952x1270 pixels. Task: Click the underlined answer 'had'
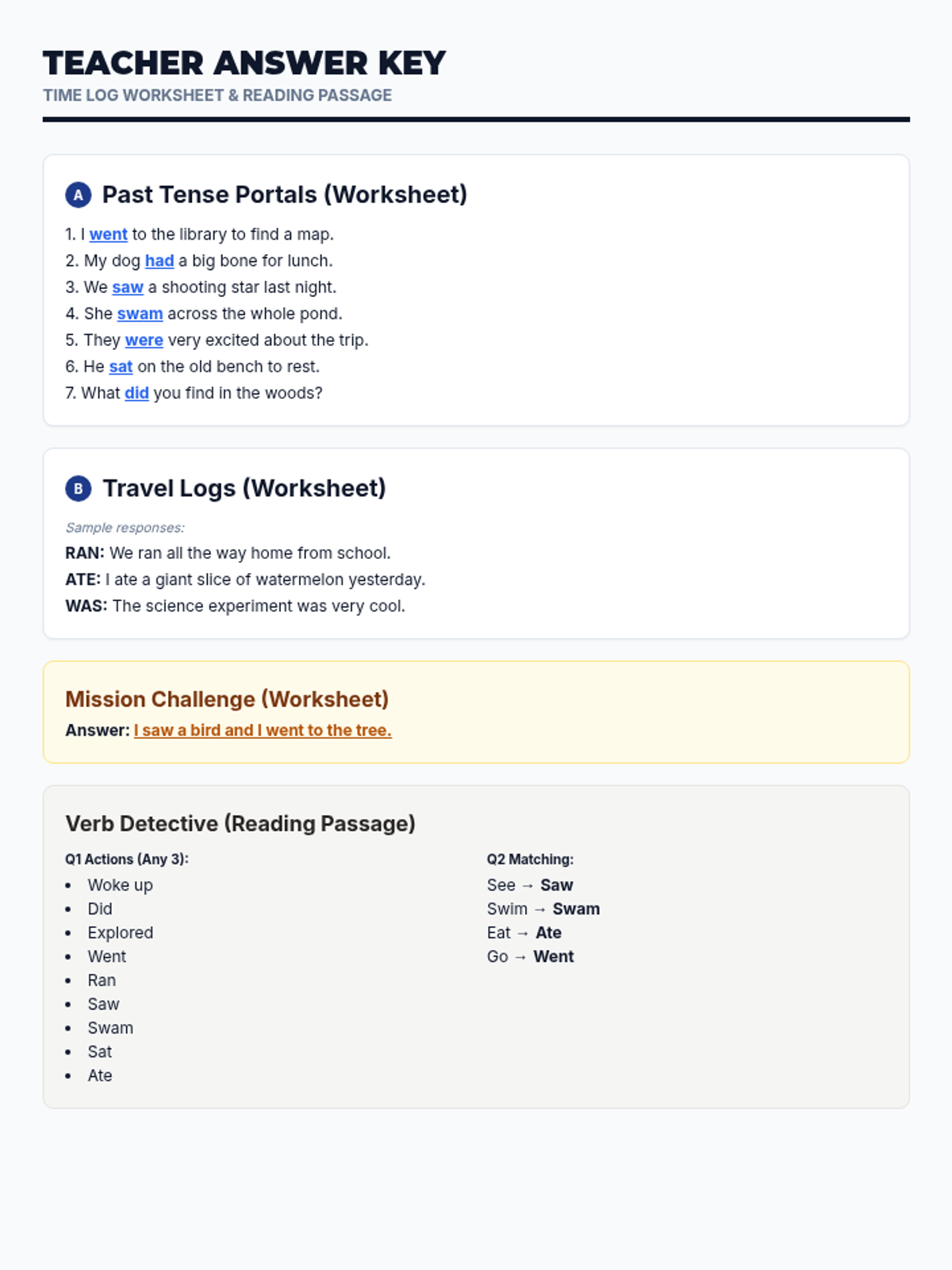(x=159, y=260)
